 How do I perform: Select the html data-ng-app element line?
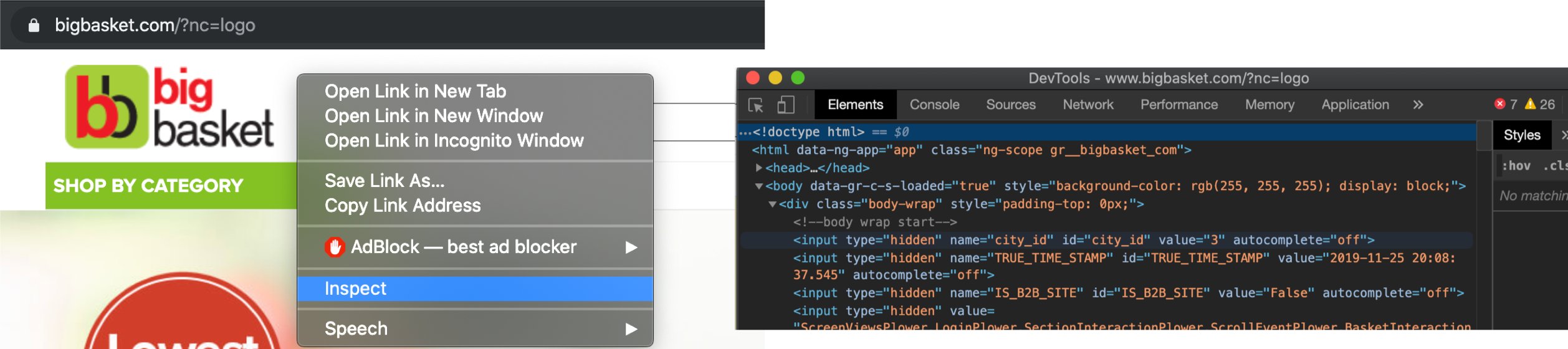(x=971, y=150)
